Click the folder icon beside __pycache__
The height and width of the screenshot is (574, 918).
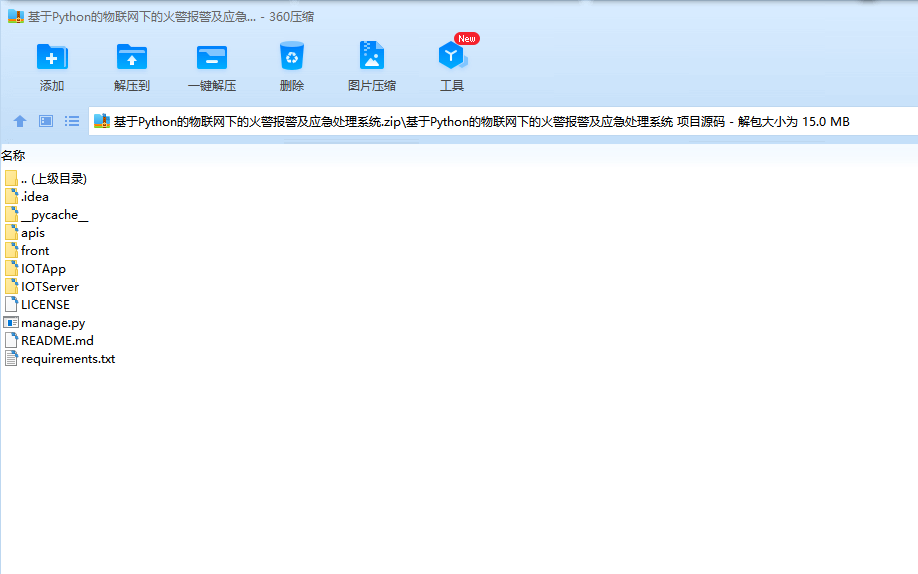pos(11,214)
